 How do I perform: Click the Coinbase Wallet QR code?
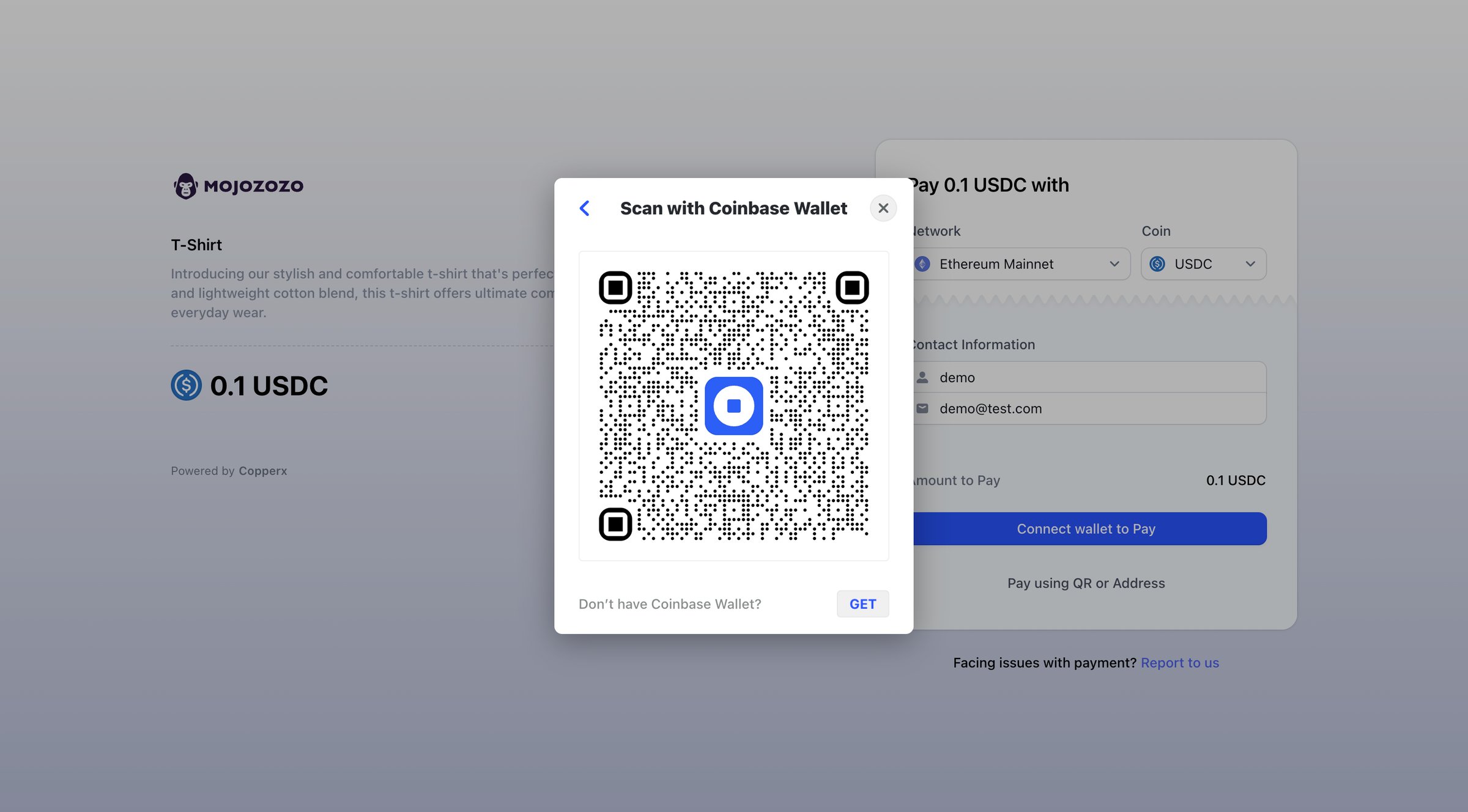coord(733,406)
